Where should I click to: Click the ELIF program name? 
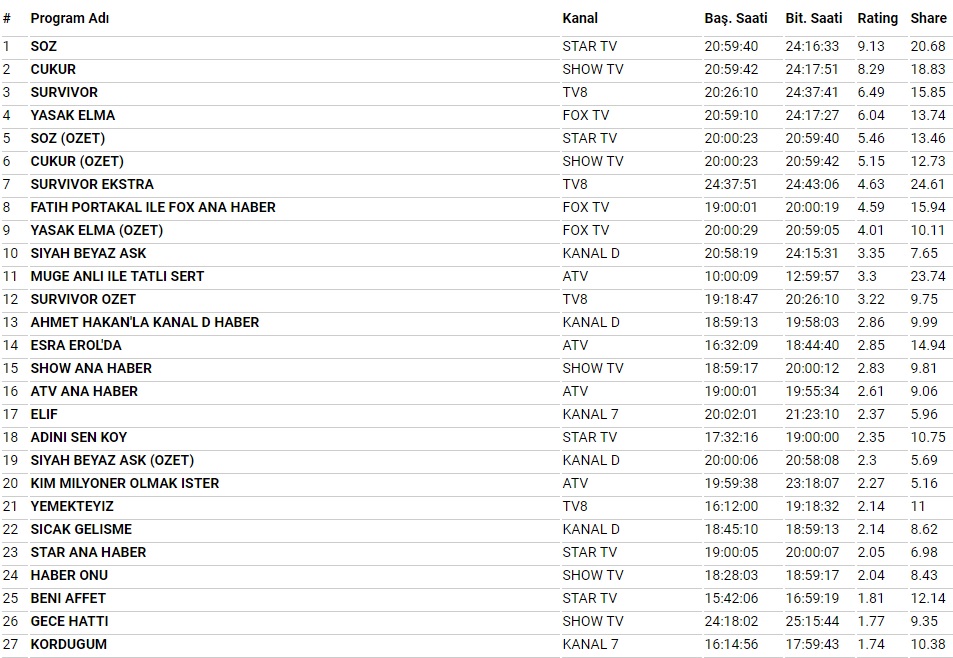pyautogui.click(x=44, y=414)
